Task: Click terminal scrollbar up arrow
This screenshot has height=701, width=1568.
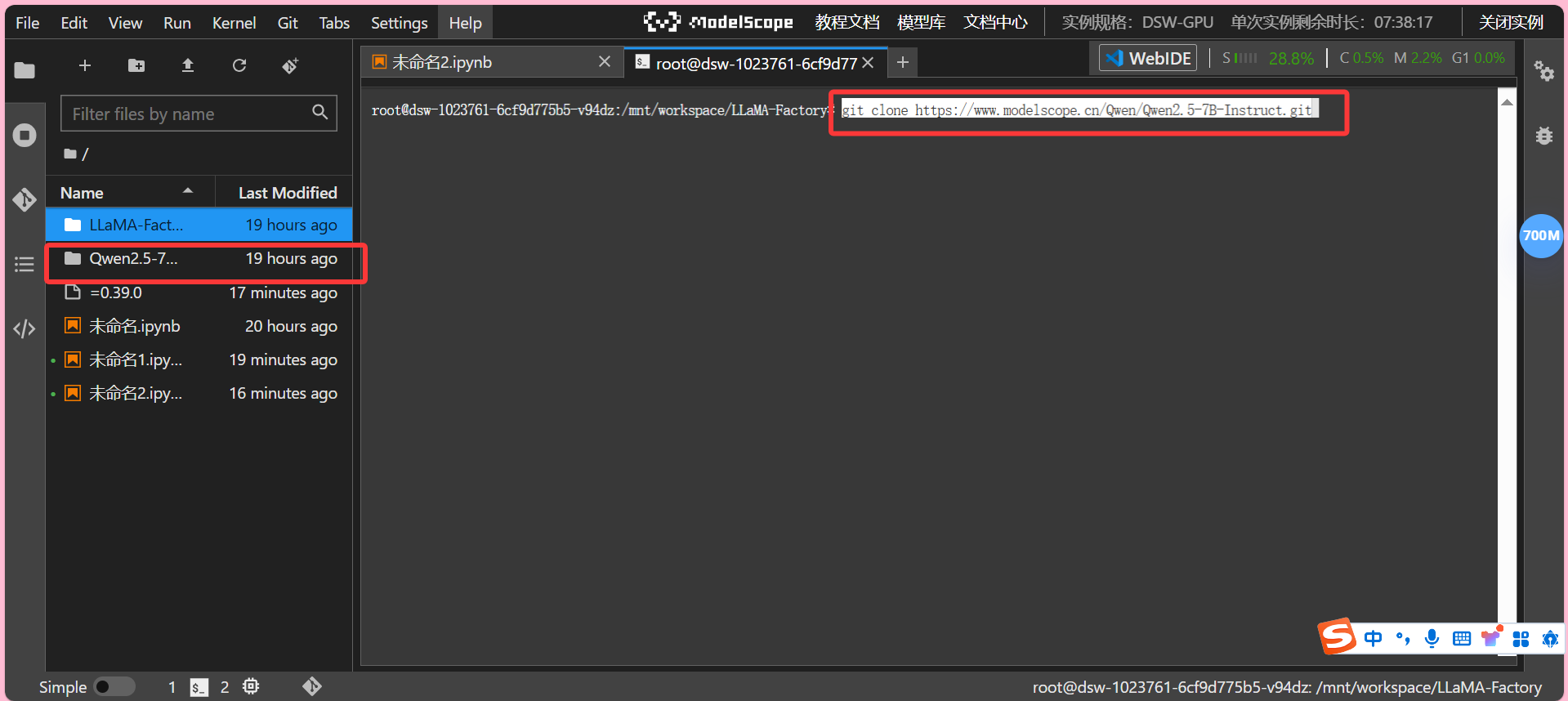Action: (x=1507, y=102)
